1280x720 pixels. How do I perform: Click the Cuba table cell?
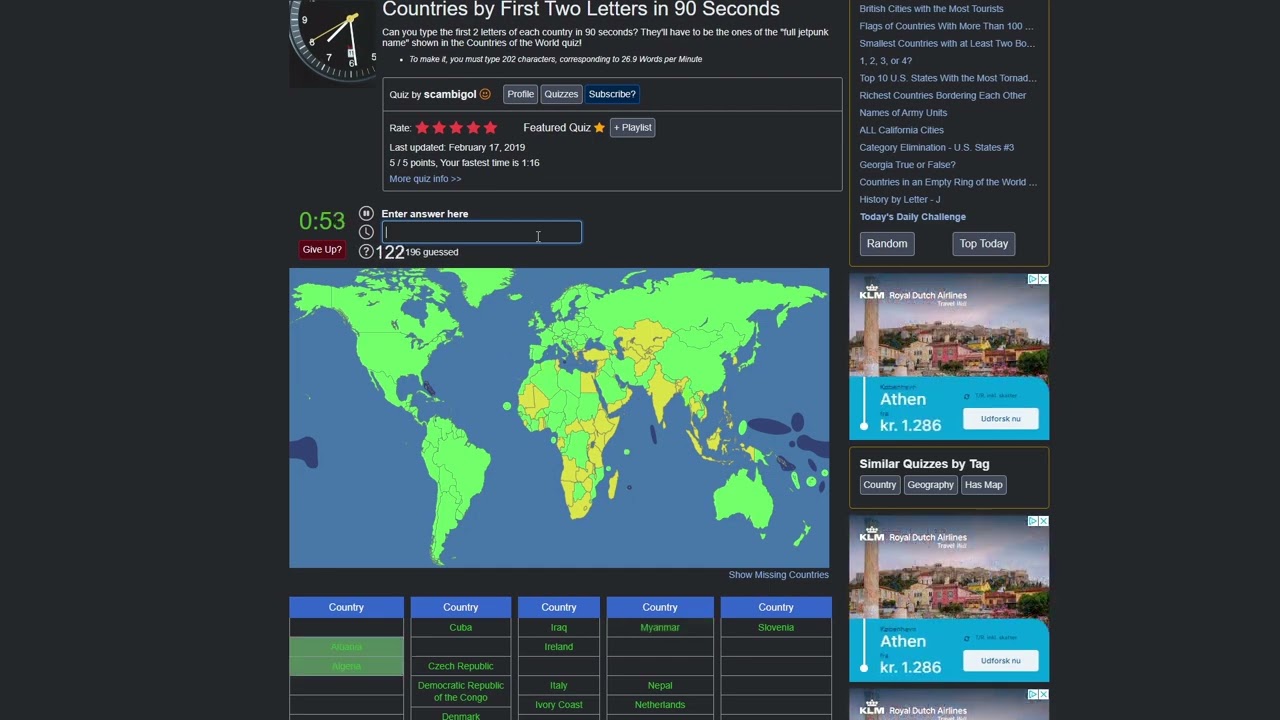click(x=461, y=628)
